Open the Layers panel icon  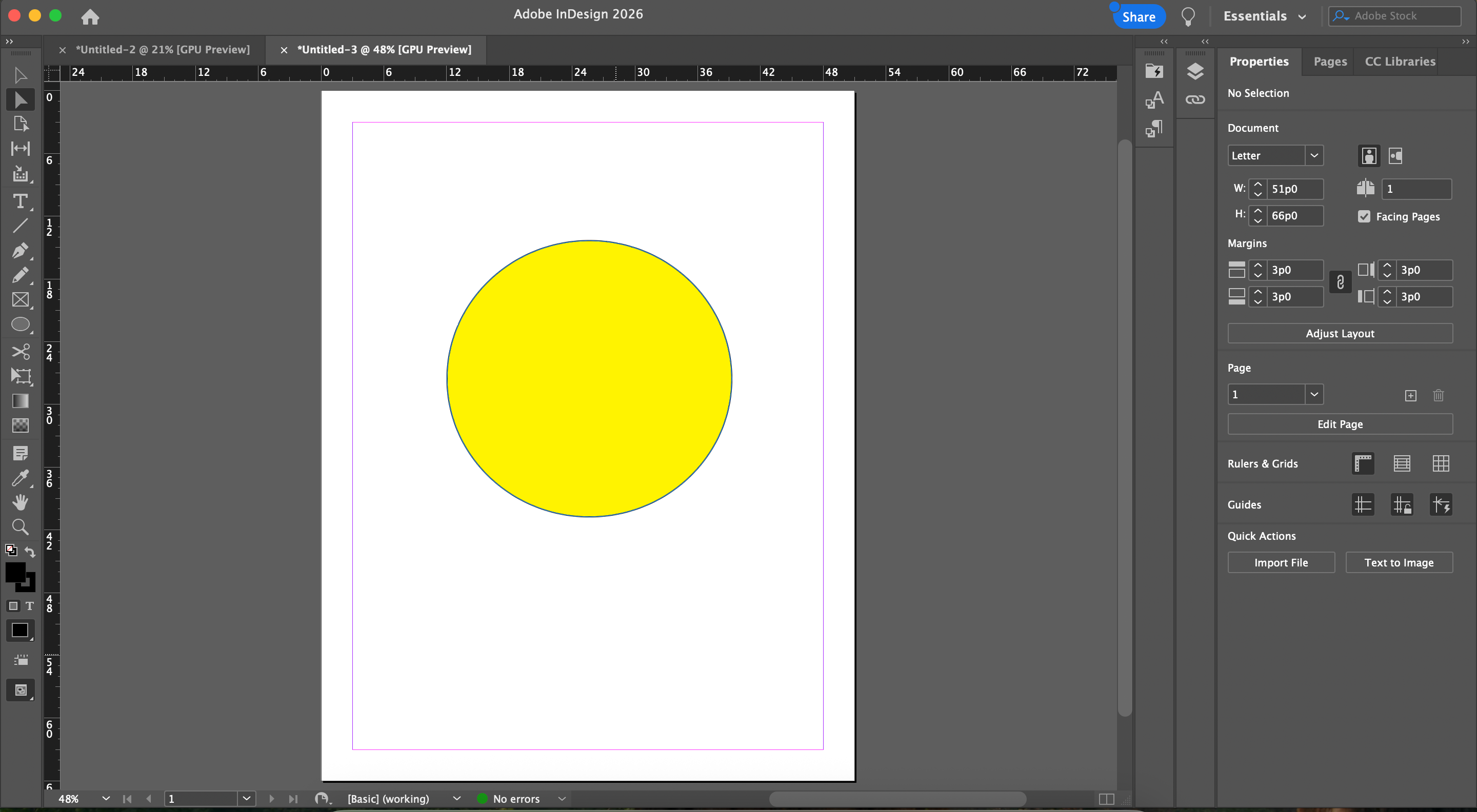point(1195,72)
